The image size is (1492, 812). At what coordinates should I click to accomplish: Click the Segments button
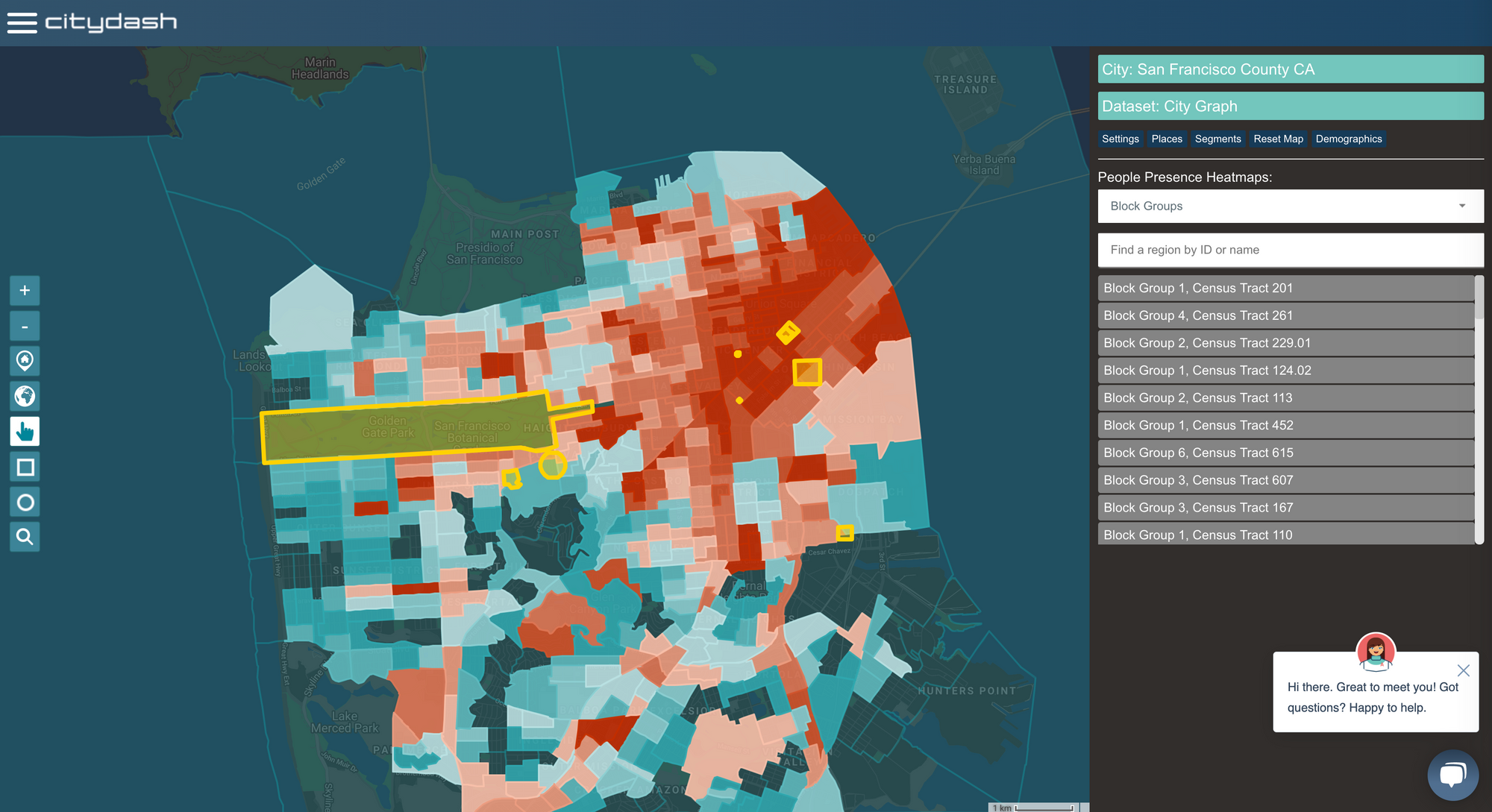click(1217, 139)
